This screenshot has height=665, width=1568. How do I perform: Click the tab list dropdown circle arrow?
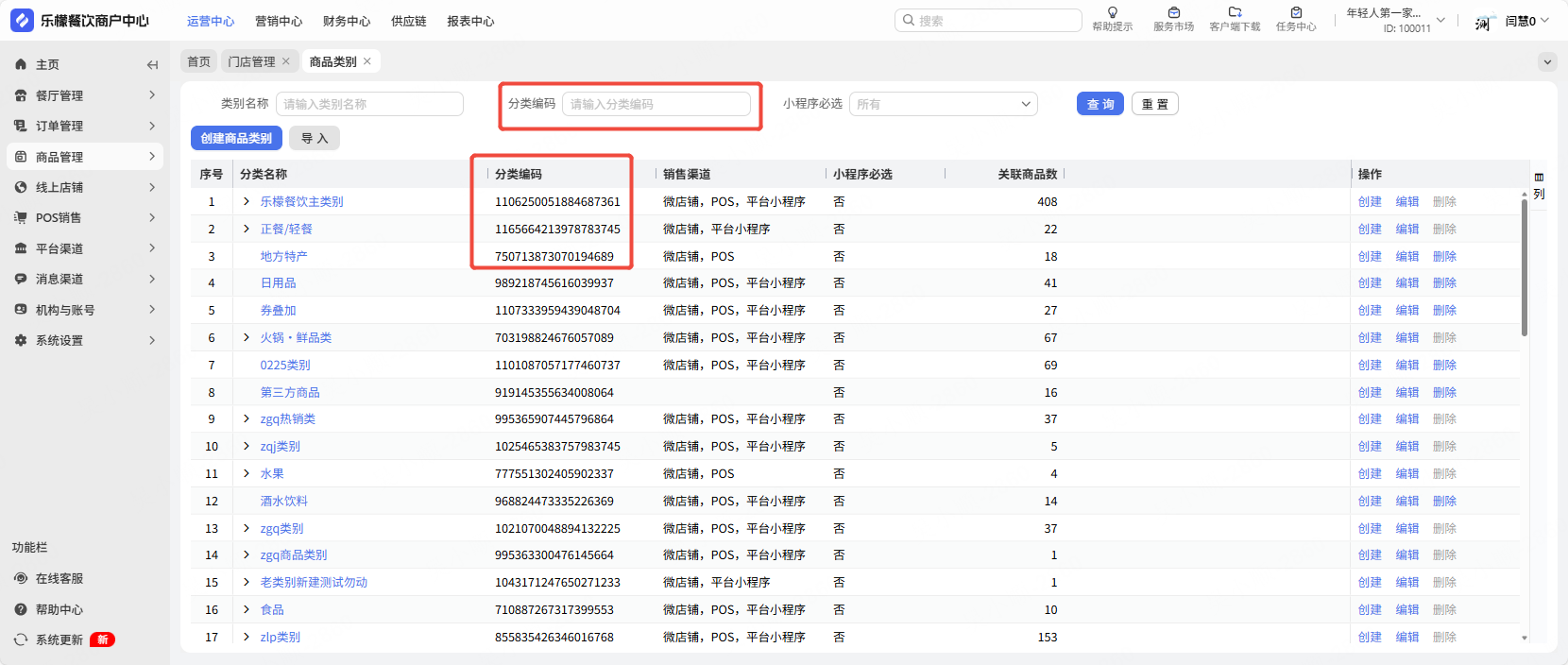point(1547,62)
